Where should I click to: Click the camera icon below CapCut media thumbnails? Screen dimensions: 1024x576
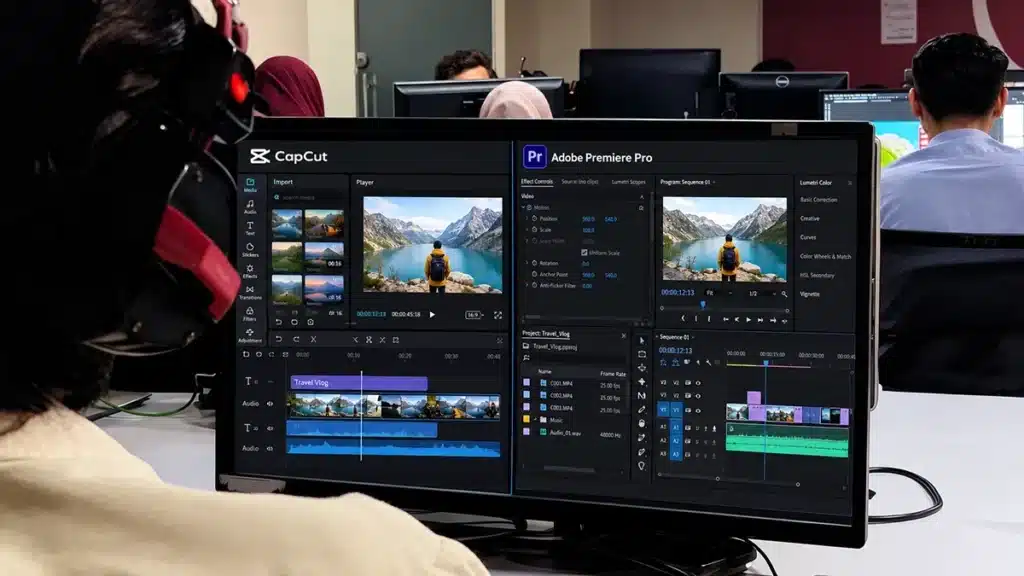pyautogui.click(x=311, y=322)
